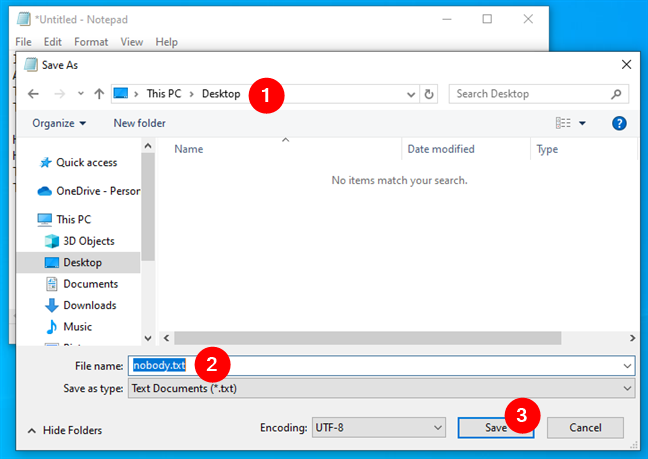The height and width of the screenshot is (459, 648).
Task: Open Downloads folder in sidebar
Action: 90,306
